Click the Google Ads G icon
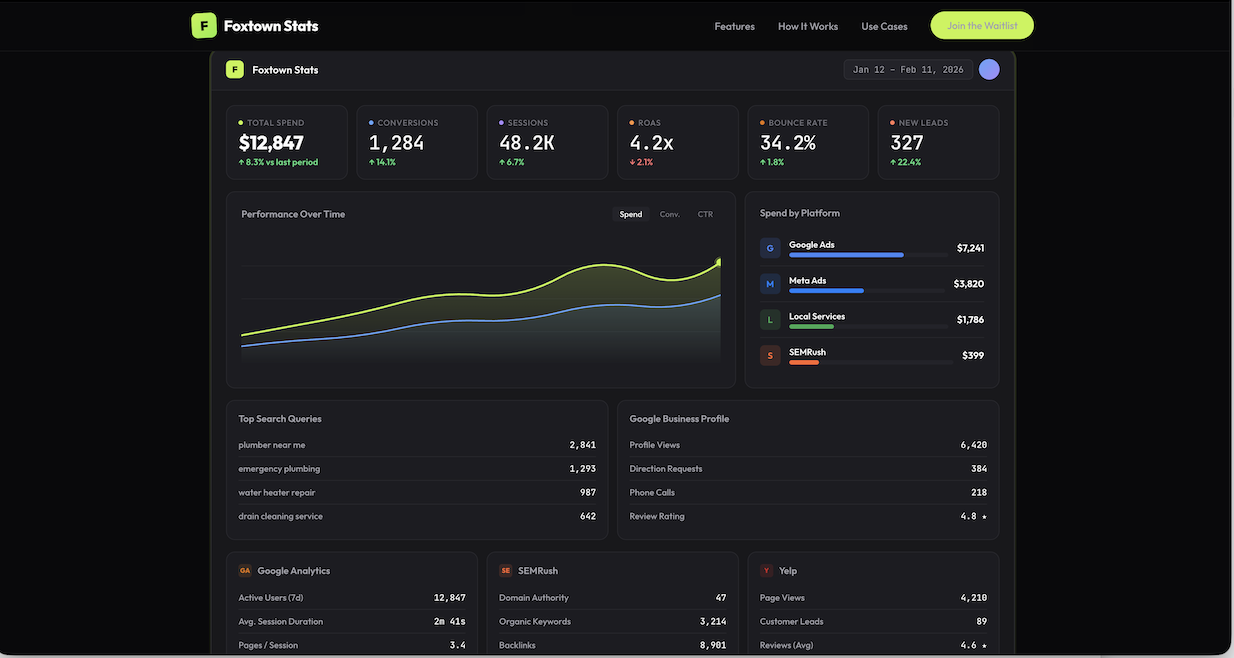Viewport: 1234px width, 658px height. 770,248
